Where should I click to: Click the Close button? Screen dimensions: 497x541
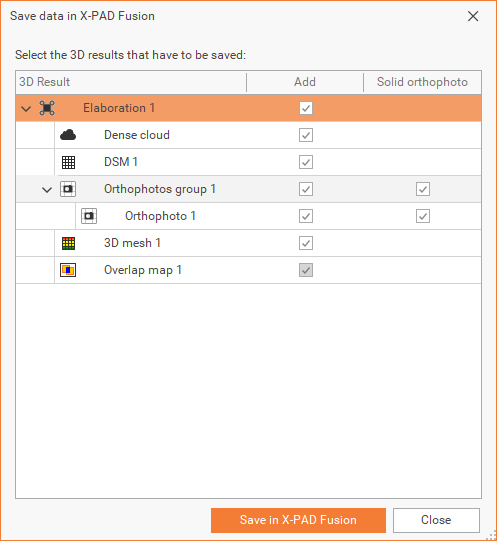click(x=436, y=520)
